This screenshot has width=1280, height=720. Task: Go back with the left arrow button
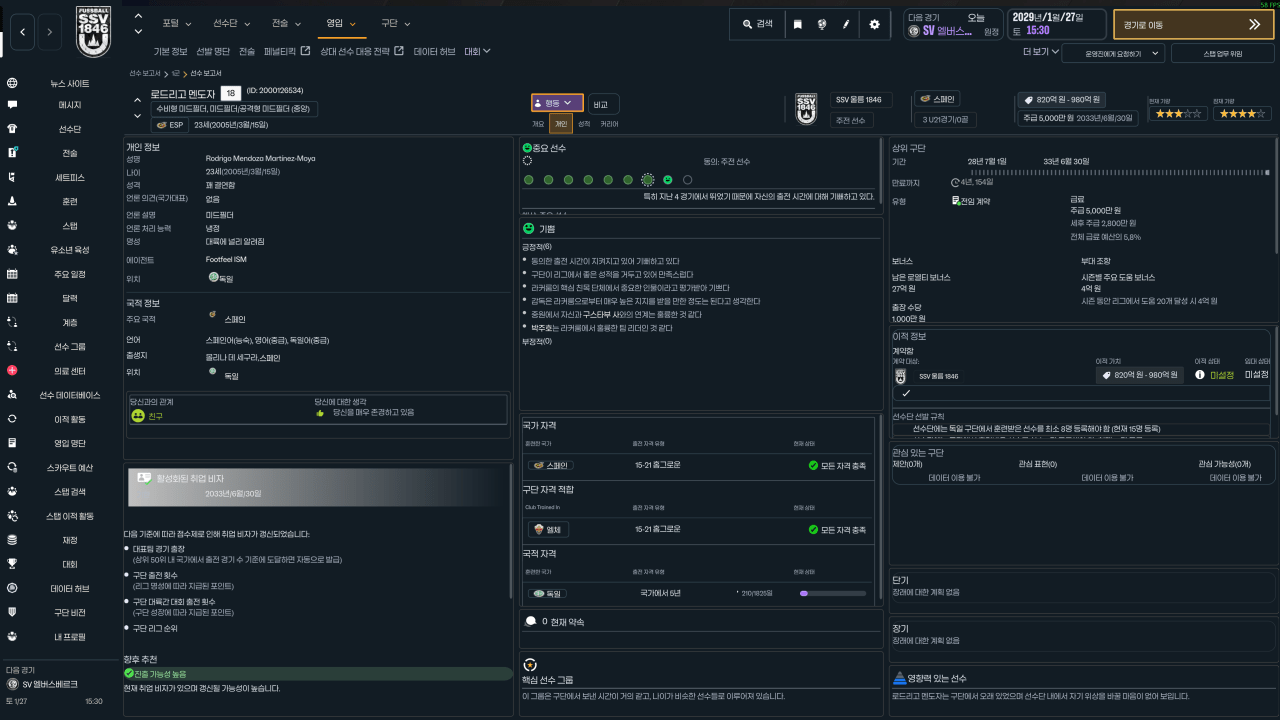pos(22,33)
